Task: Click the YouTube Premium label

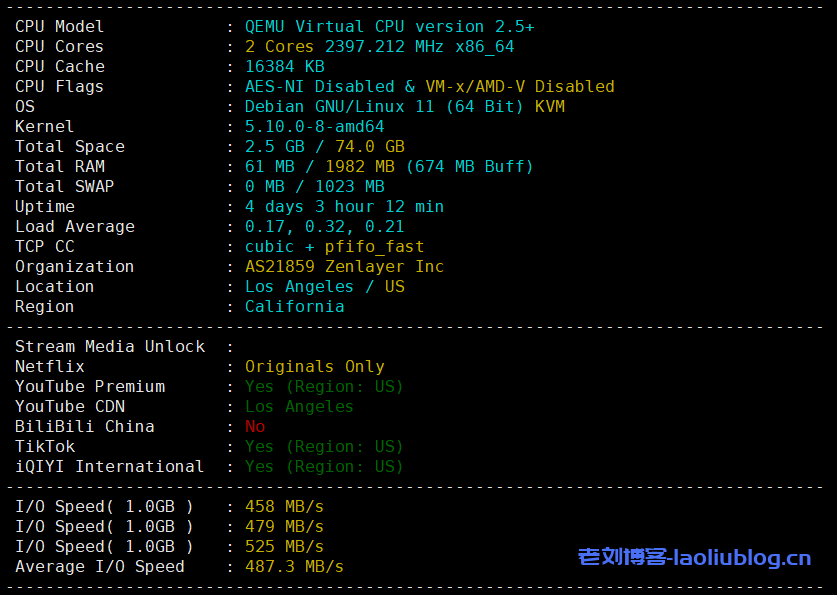Action: pos(90,387)
